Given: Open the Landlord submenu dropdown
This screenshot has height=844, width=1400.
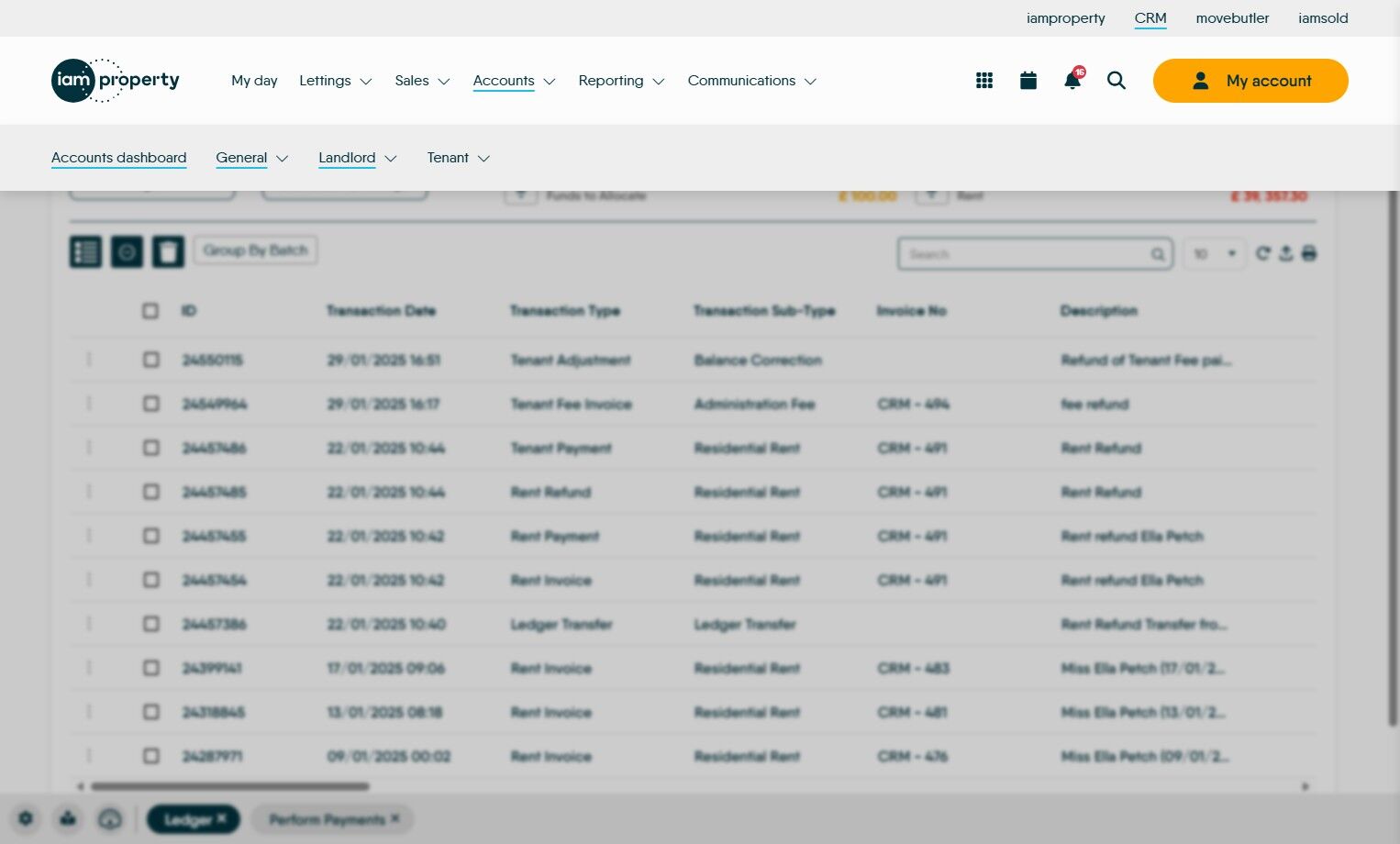Looking at the screenshot, I should pos(358,158).
